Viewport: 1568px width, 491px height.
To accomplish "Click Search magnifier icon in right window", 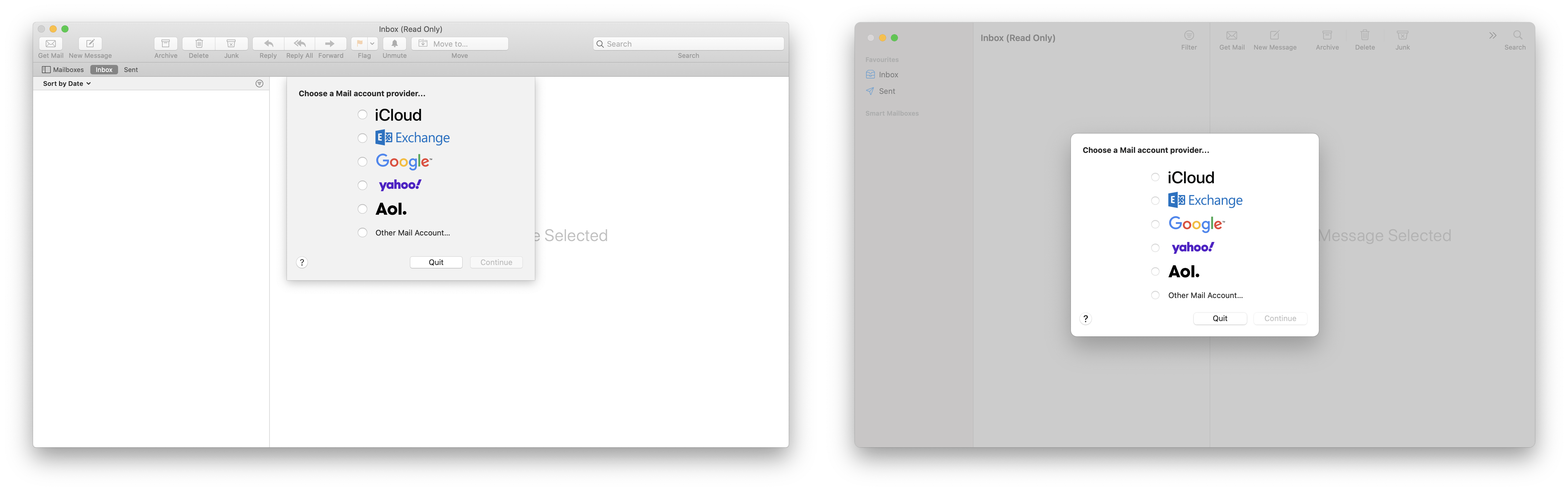I will [1518, 35].
